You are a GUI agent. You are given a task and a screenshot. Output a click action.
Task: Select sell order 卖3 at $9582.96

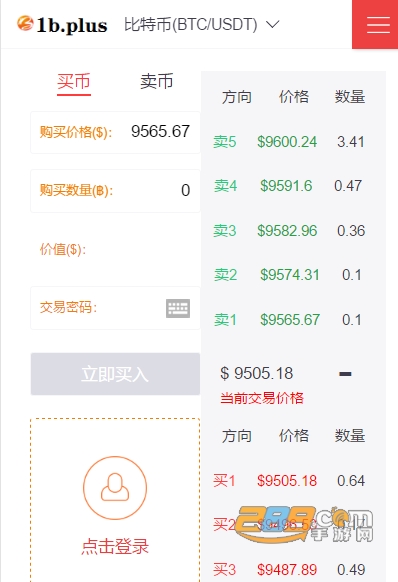(289, 230)
